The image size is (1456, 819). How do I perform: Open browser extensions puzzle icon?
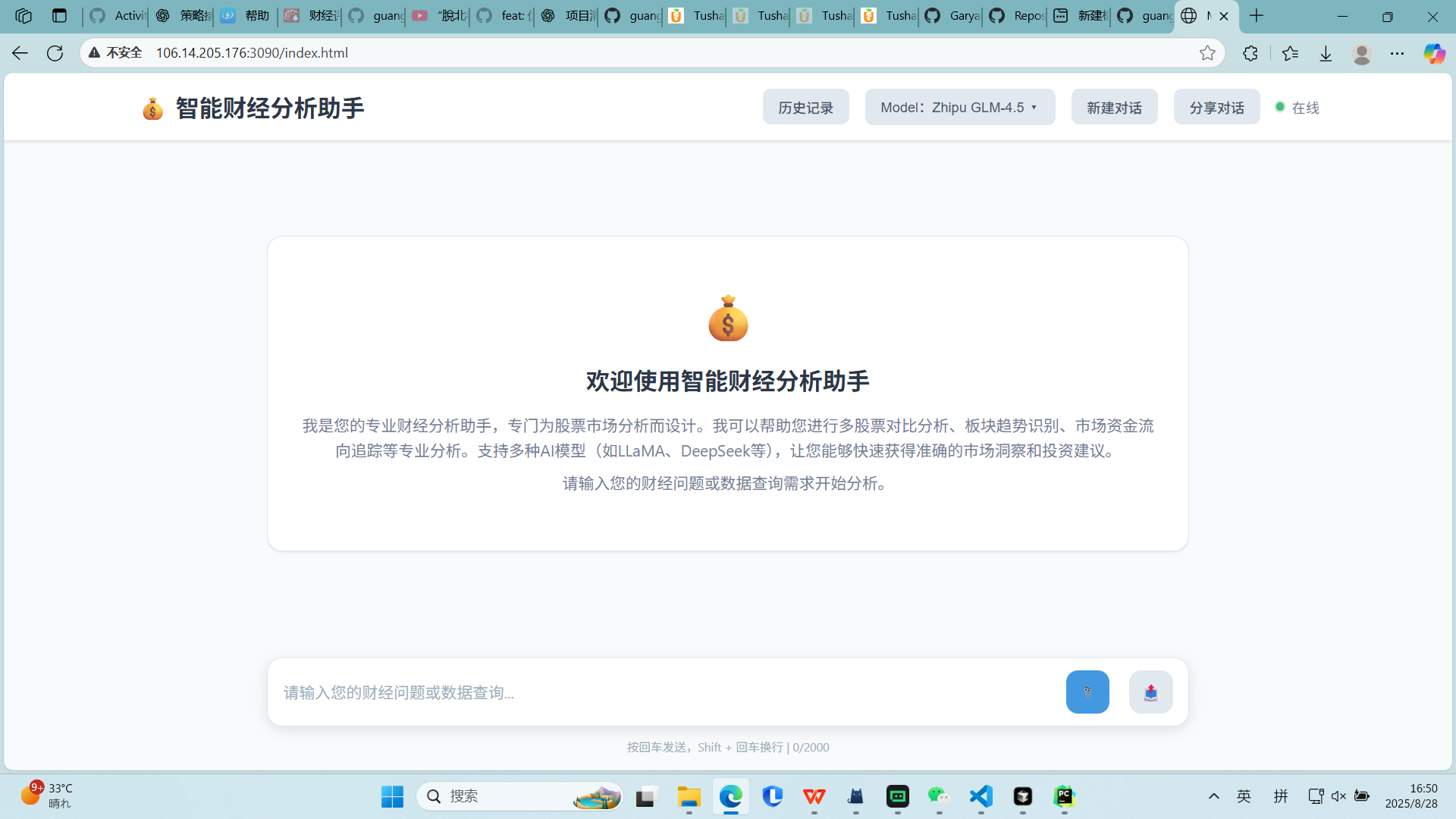click(x=1250, y=53)
